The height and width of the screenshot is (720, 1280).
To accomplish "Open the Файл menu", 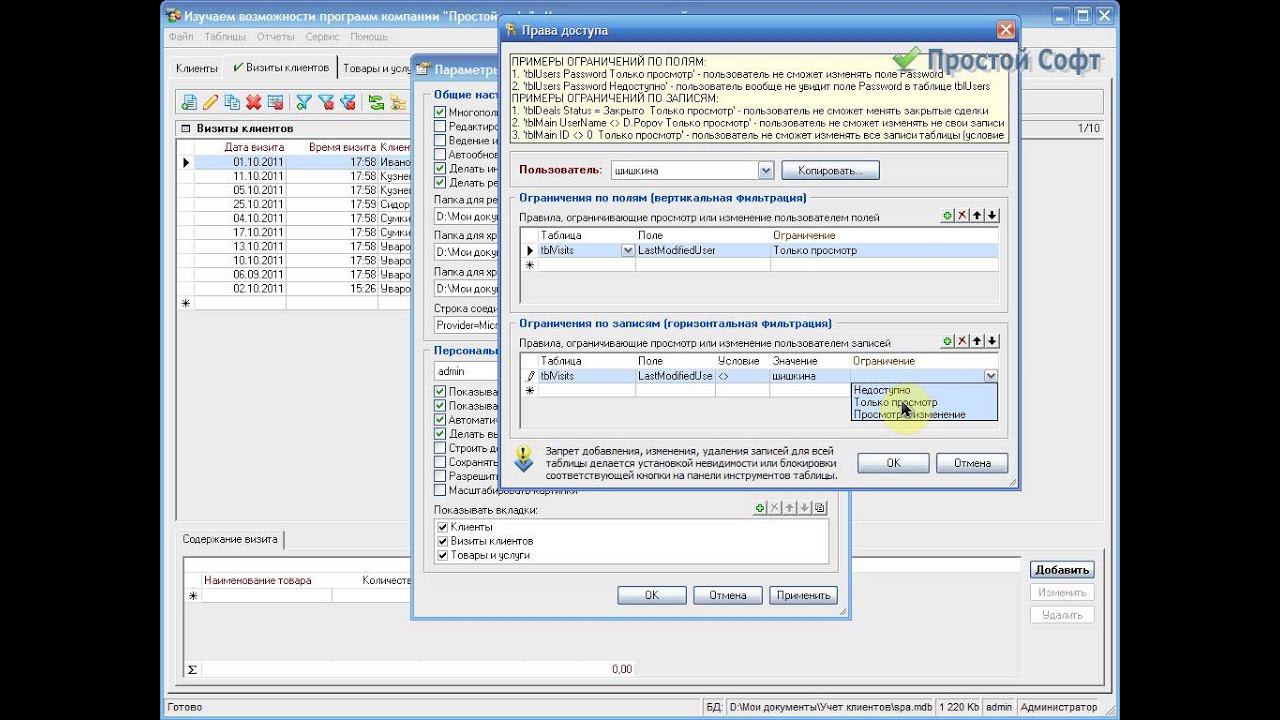I will tap(181, 37).
